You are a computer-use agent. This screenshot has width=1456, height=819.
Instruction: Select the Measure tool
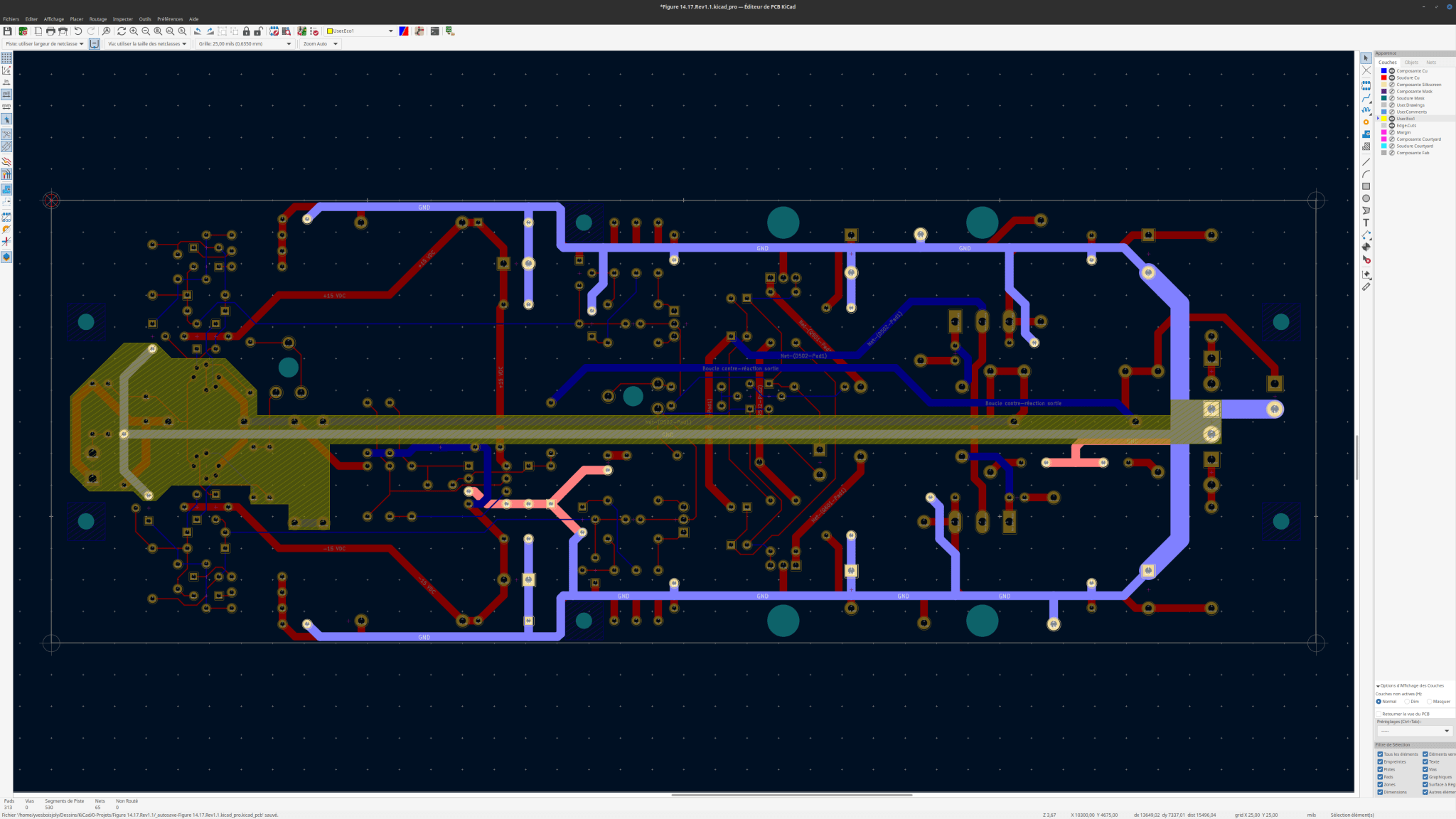click(x=1366, y=287)
